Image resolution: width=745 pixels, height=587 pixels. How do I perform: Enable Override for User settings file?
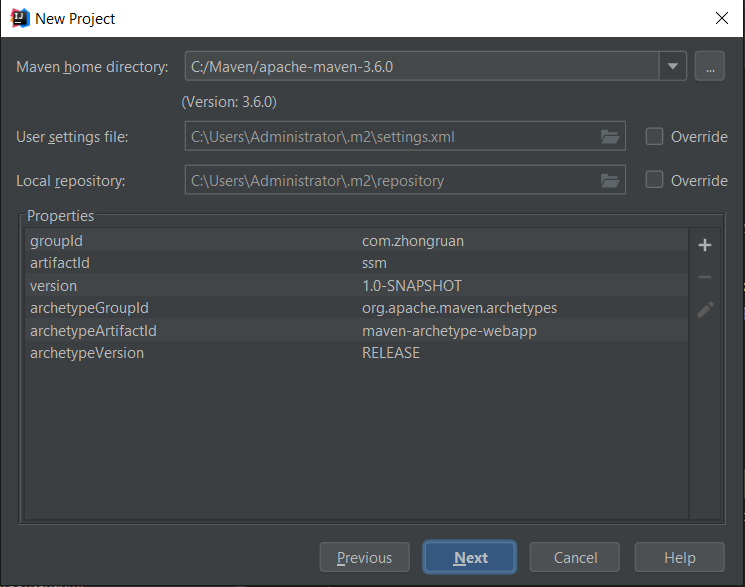point(655,137)
